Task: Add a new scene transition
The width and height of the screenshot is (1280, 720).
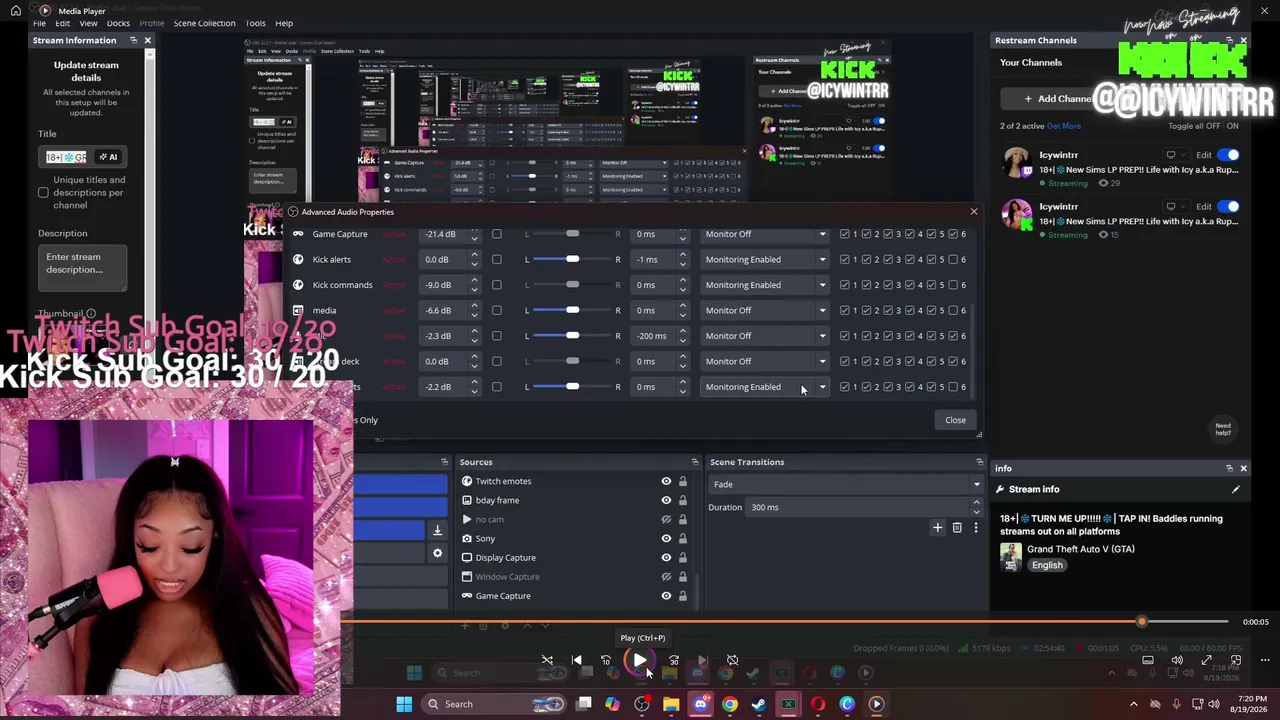Action: tap(937, 527)
